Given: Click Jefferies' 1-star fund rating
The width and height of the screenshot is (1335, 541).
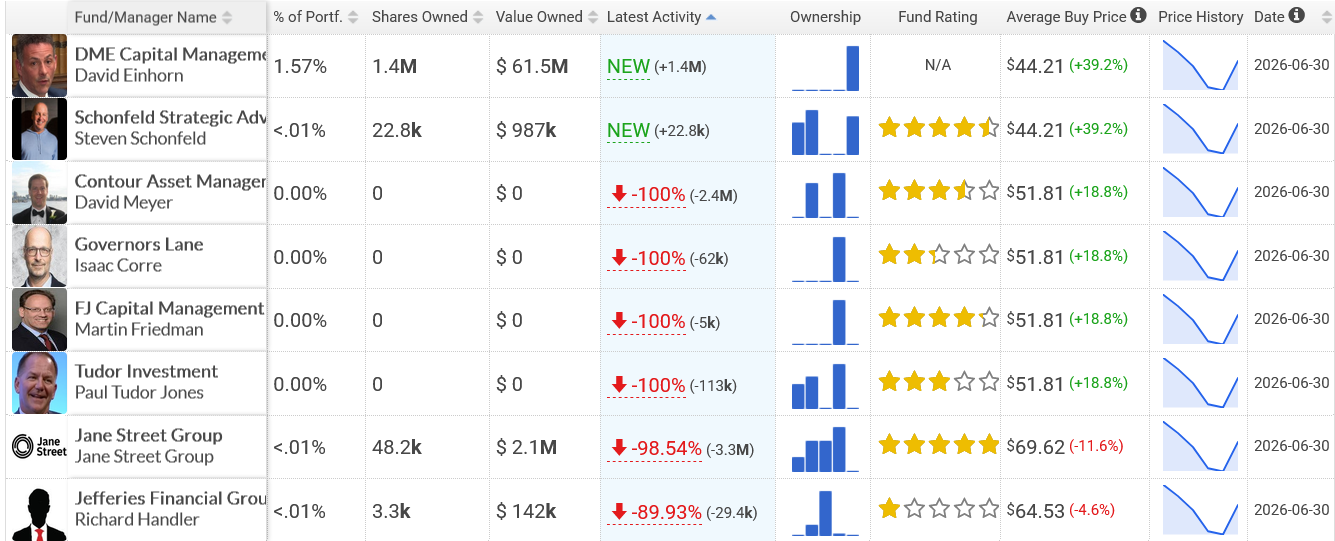Looking at the screenshot, I should [938, 509].
